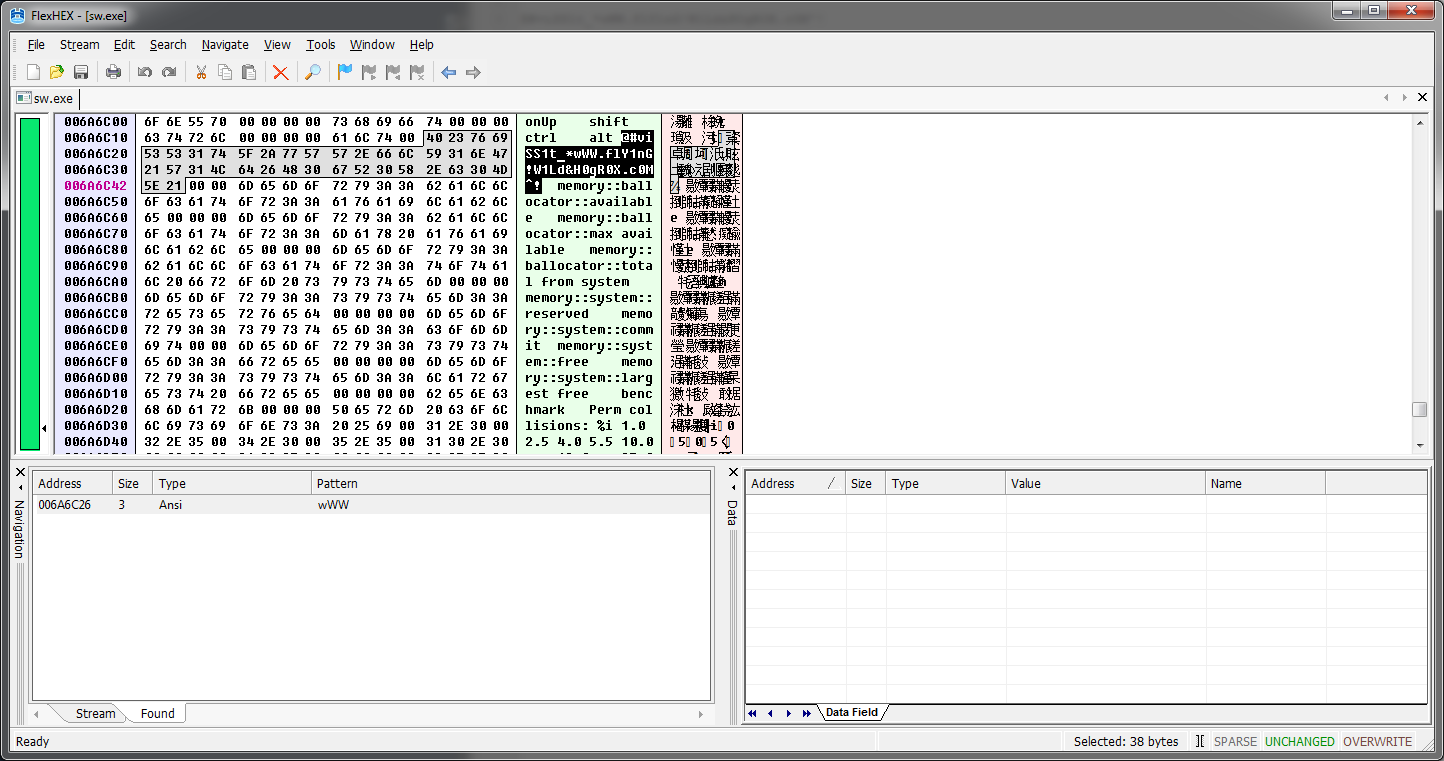Screen dimensions: 1444x761
Task: Clear bookmarks with the flag-X icon
Action: pos(417,72)
